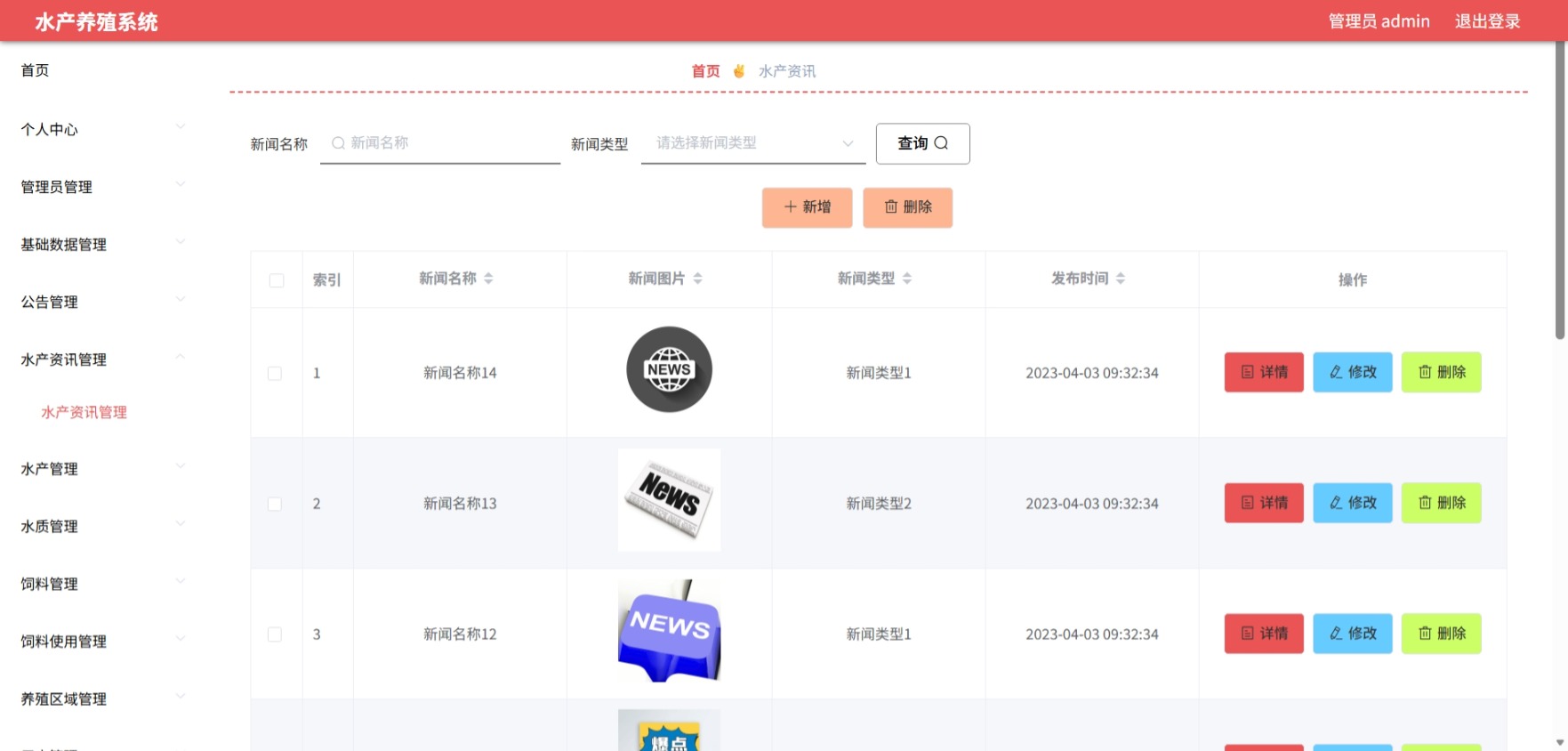Viewport: 1568px width, 751px height.
Task: Click the sort arrows beside 新闻类型 column
Action: (x=907, y=279)
